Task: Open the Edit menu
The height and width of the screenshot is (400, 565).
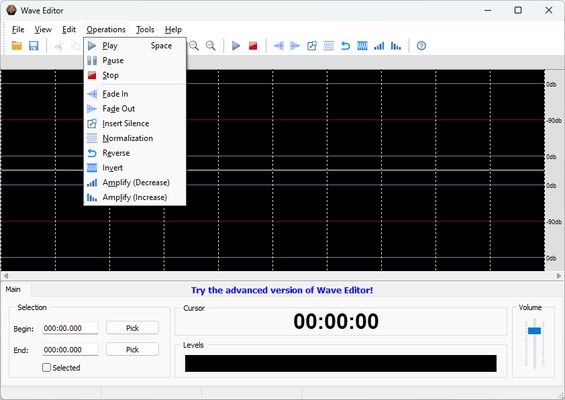Action: coord(69,30)
